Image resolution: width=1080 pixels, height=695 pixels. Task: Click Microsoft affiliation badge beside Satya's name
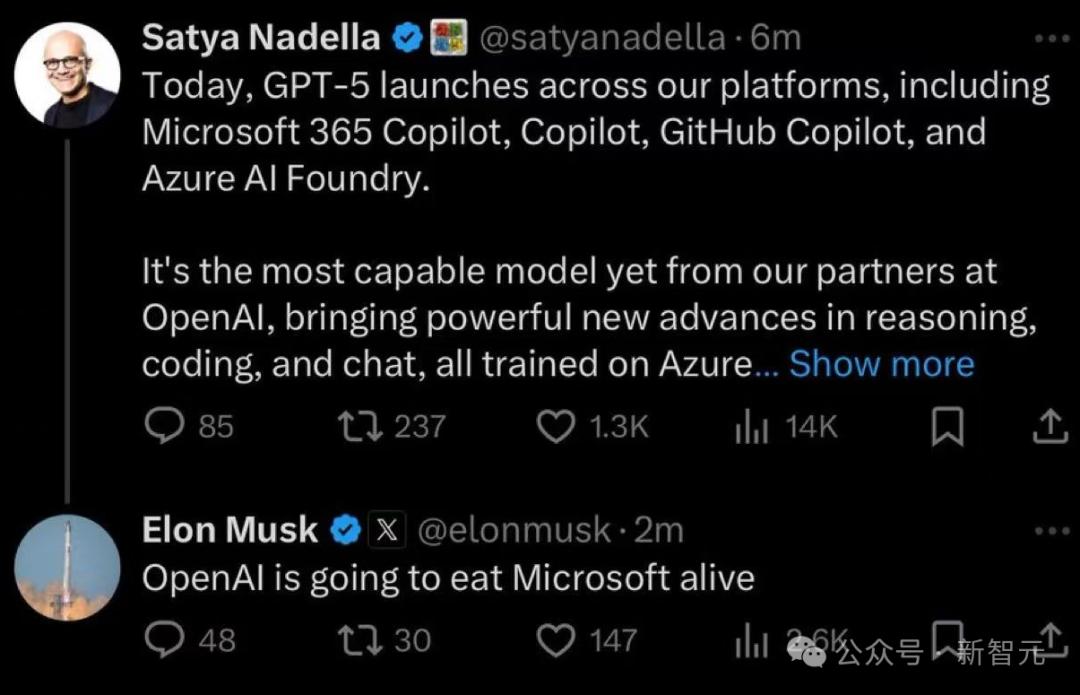coord(449,39)
